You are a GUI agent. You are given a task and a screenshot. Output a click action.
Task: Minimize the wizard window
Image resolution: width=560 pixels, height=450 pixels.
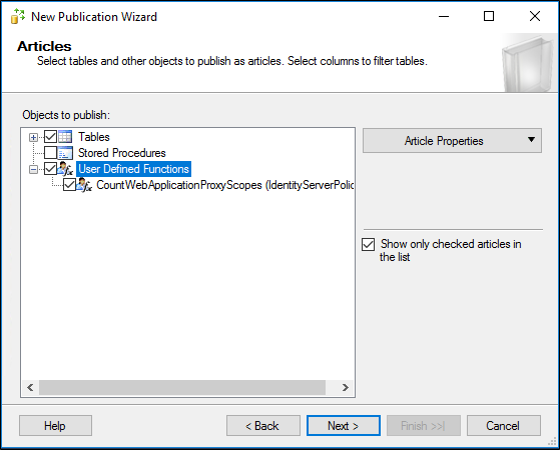pos(444,16)
